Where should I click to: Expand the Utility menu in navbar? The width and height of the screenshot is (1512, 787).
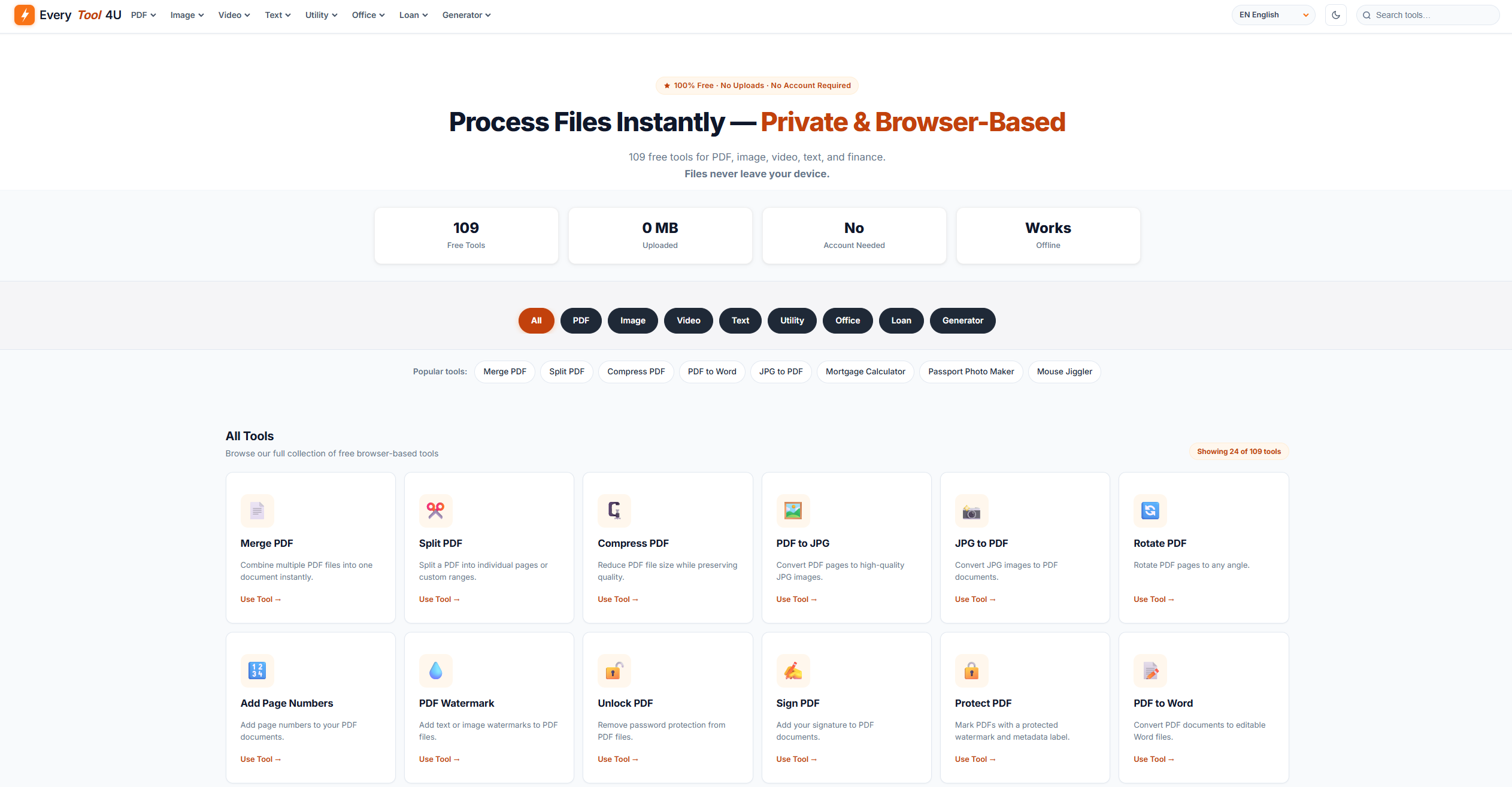(x=322, y=15)
